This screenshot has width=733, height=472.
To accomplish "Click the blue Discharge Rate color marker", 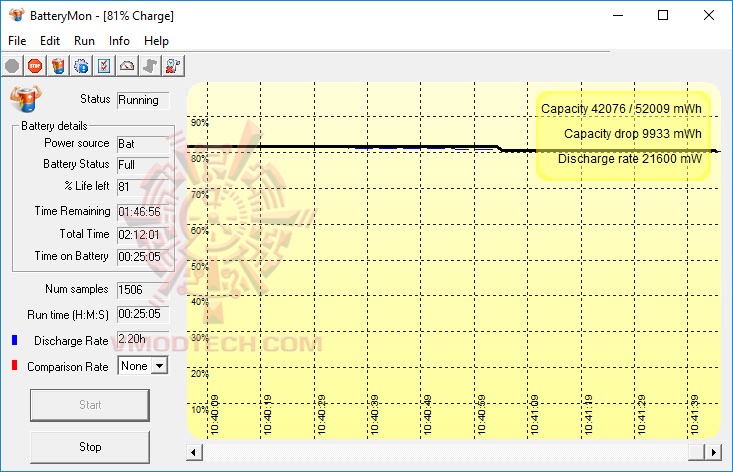I will pos(14,340).
